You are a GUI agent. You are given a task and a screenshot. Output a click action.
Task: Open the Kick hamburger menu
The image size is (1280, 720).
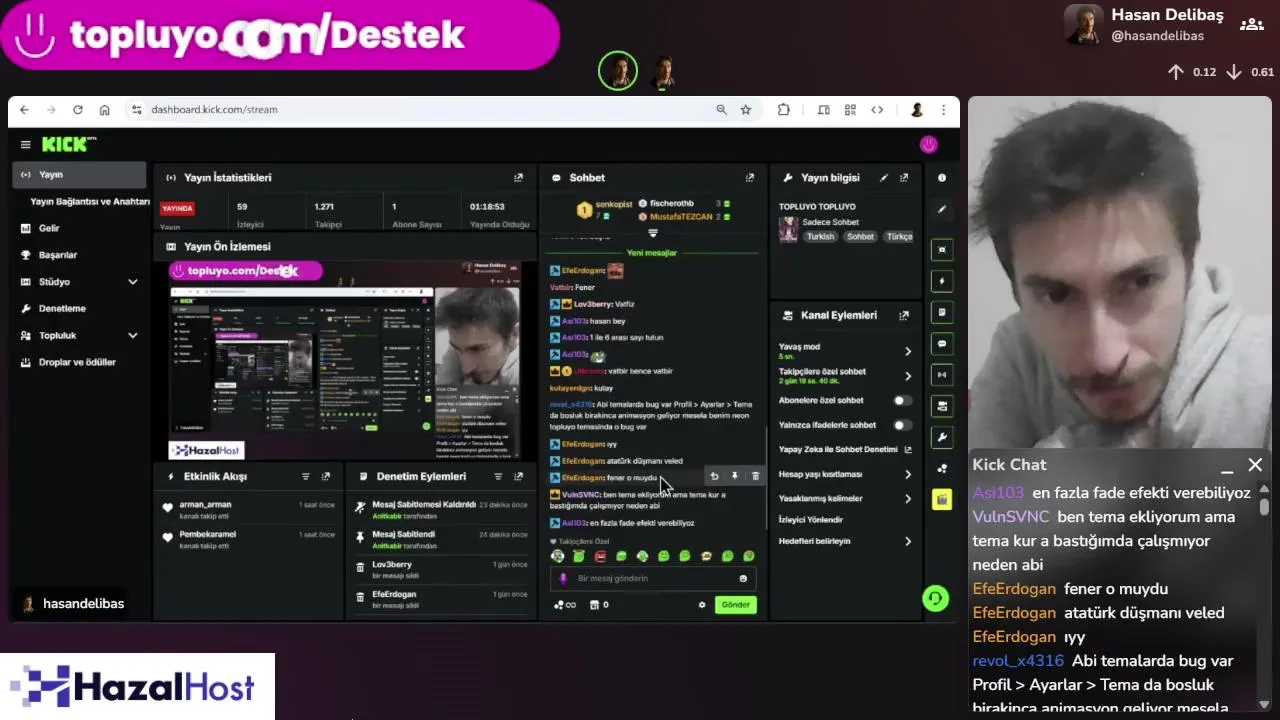click(x=25, y=145)
